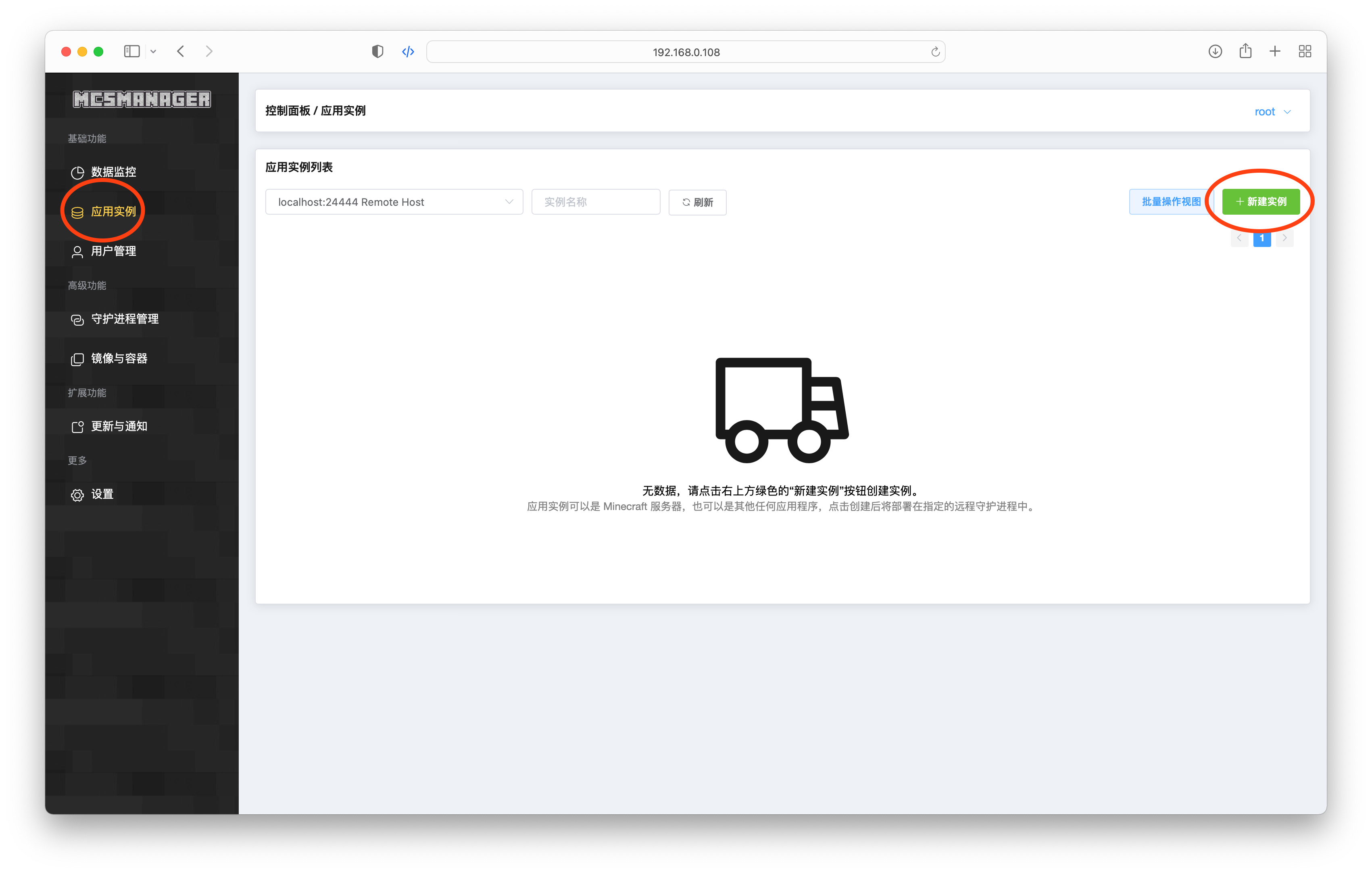The image size is (1372, 874).
Task: Expand the localhost:24444 Remote Host dropdown
Action: [x=394, y=203]
